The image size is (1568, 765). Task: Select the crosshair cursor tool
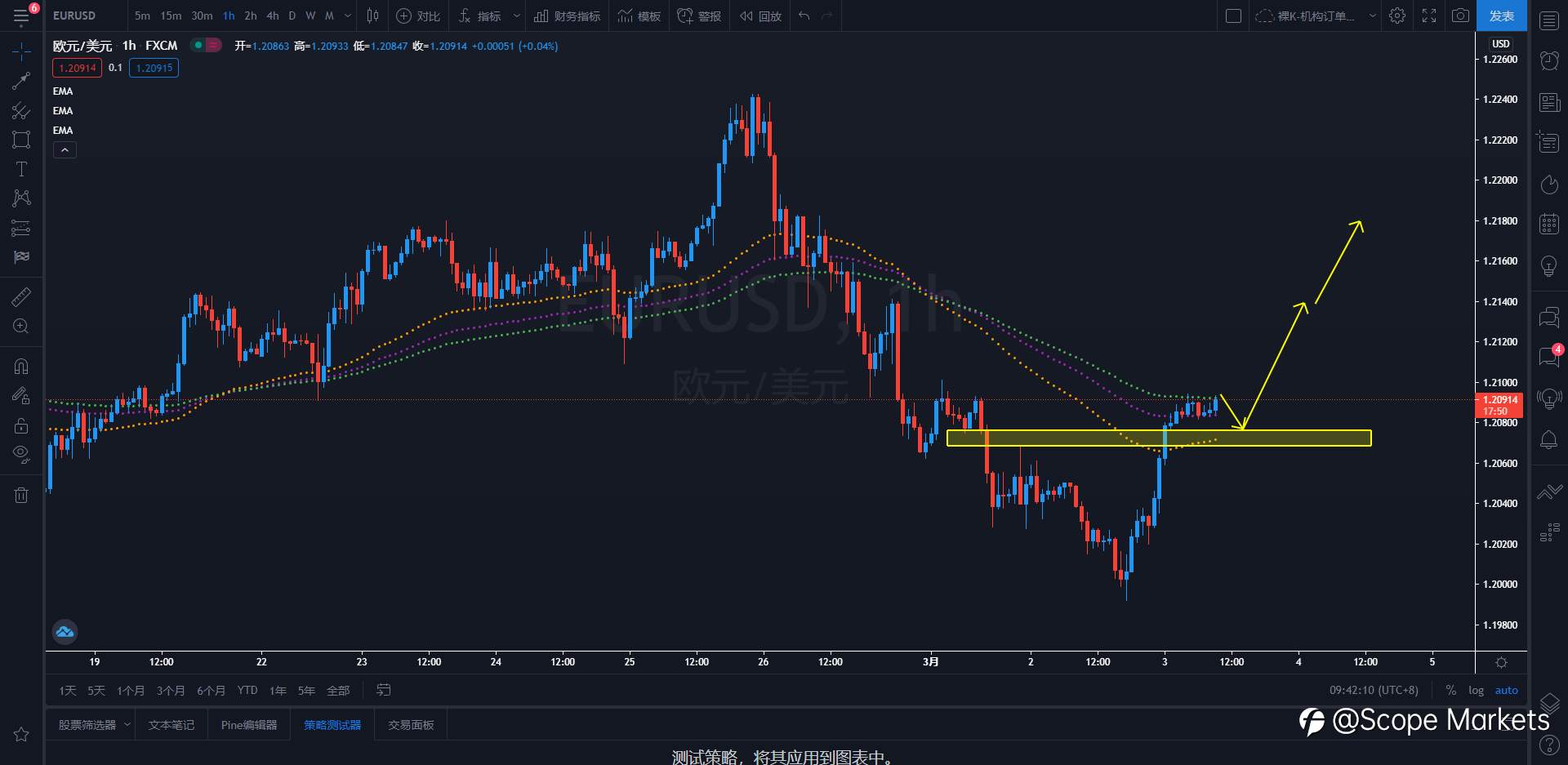pos(21,52)
